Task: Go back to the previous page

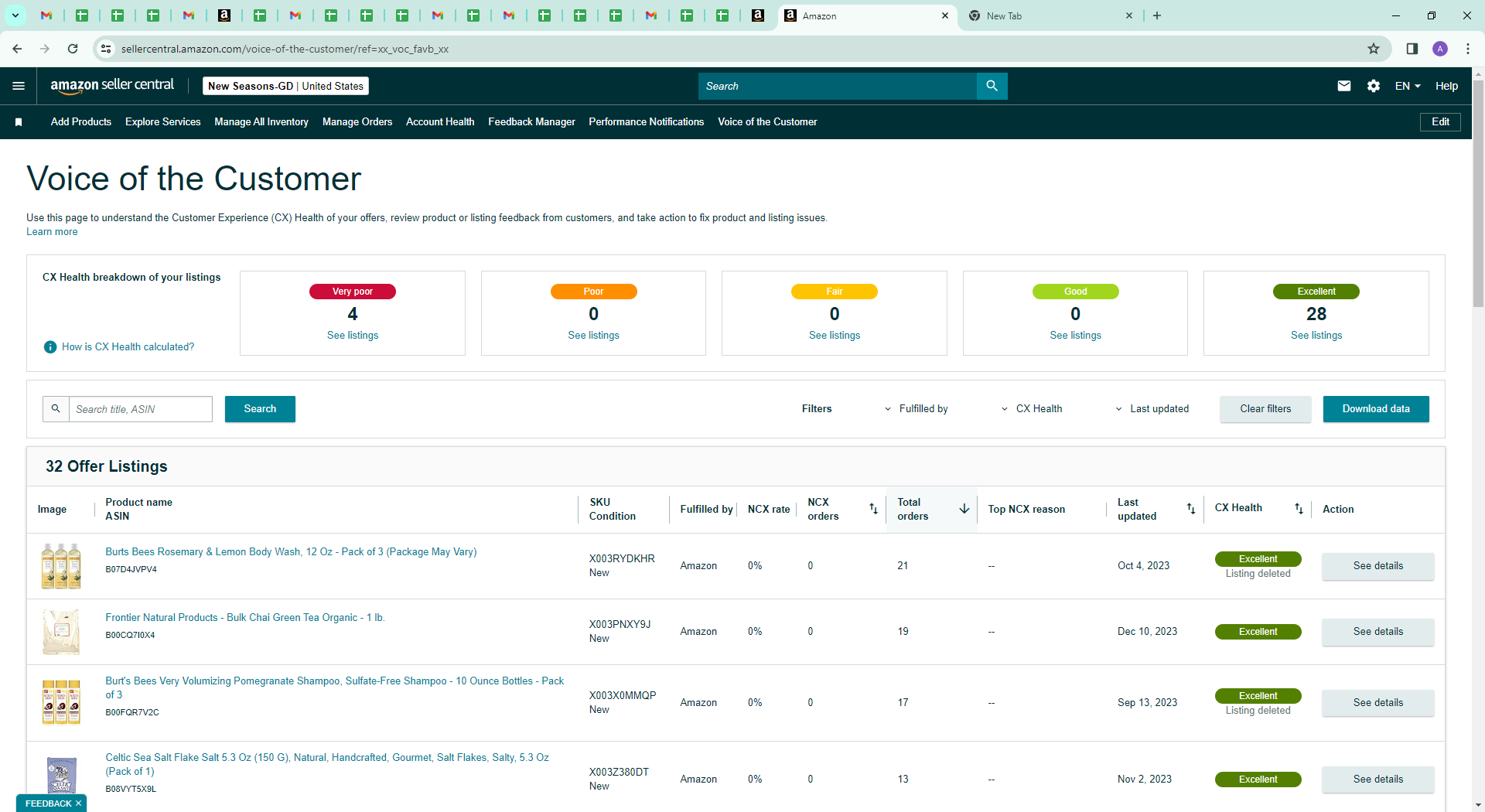Action: tap(17, 49)
